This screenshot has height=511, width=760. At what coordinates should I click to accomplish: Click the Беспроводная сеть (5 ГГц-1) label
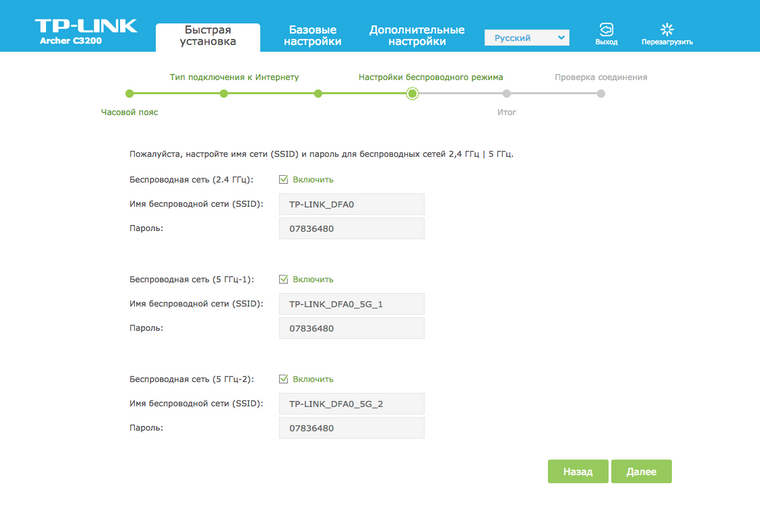[191, 279]
